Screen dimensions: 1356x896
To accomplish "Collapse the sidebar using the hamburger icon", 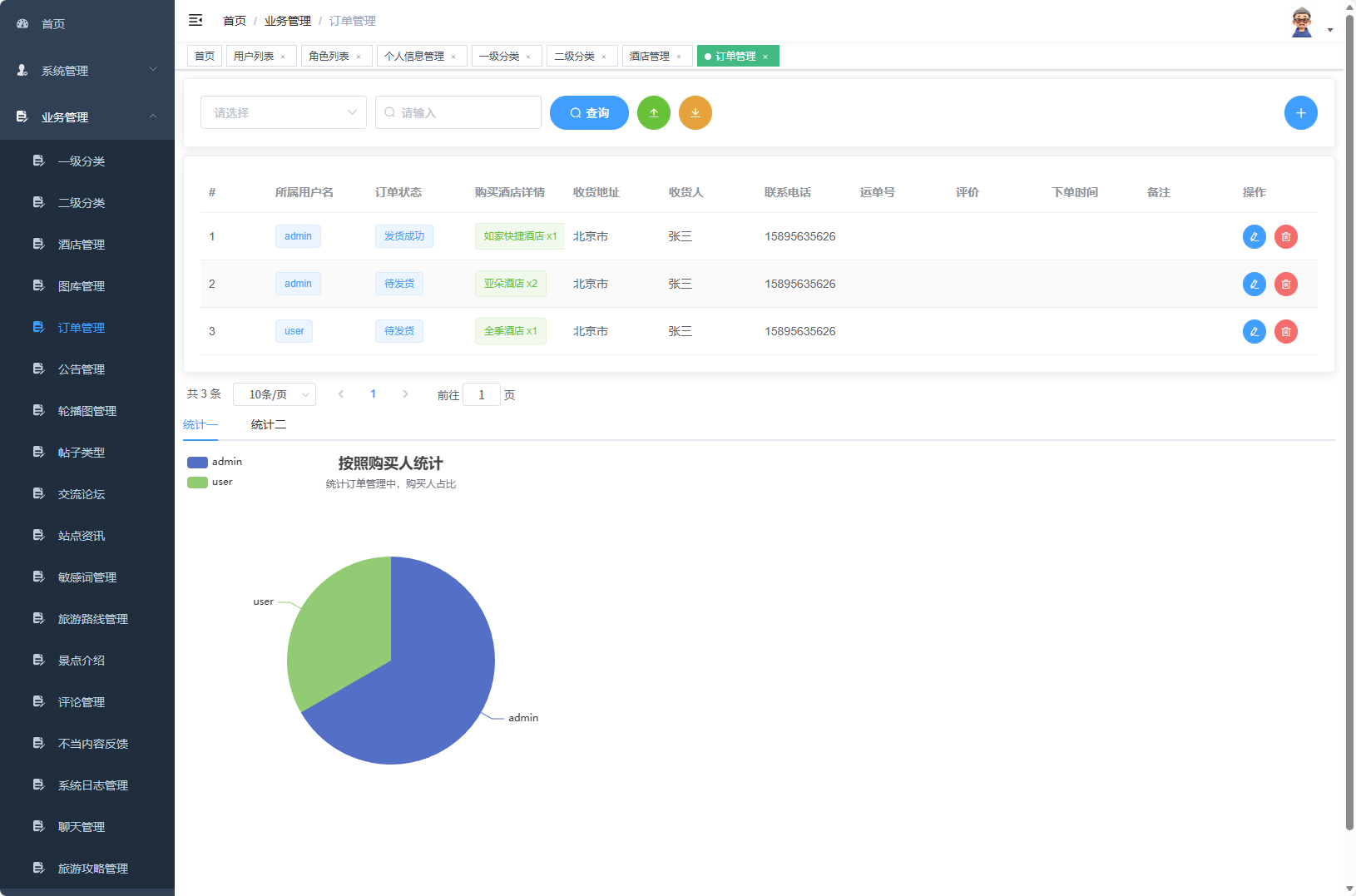I will [x=195, y=20].
